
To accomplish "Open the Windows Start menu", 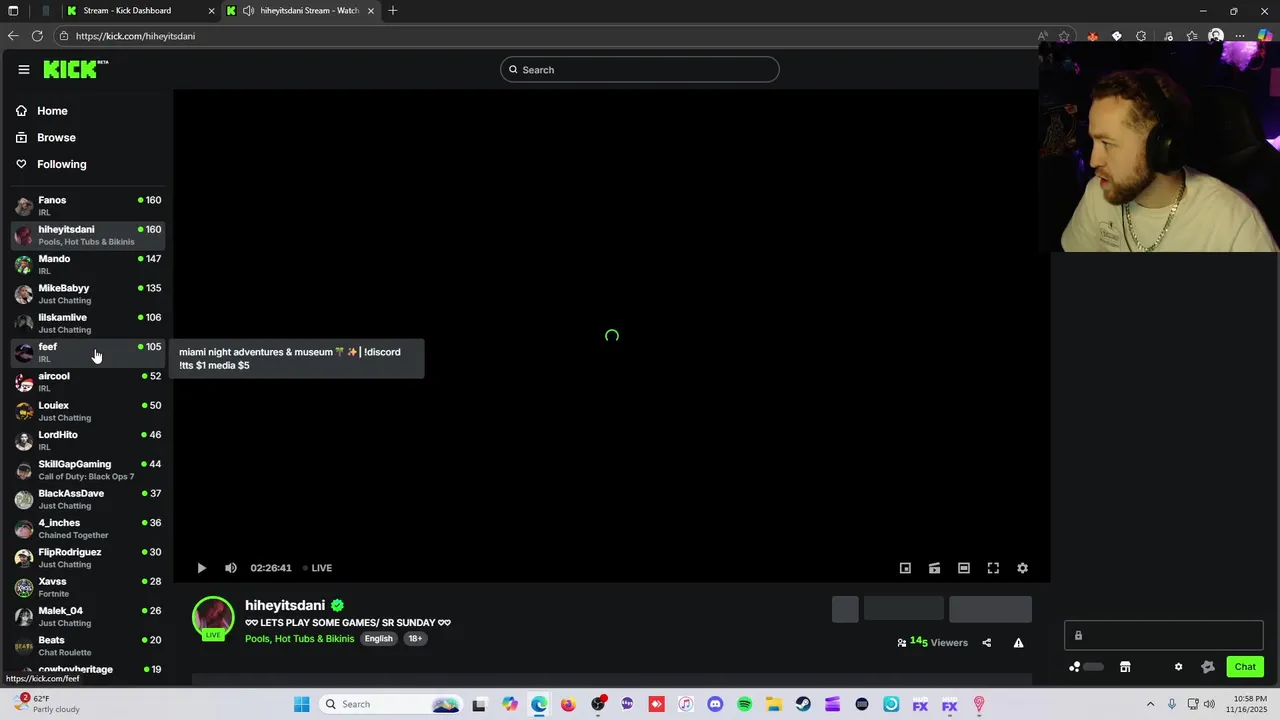I will (302, 704).
